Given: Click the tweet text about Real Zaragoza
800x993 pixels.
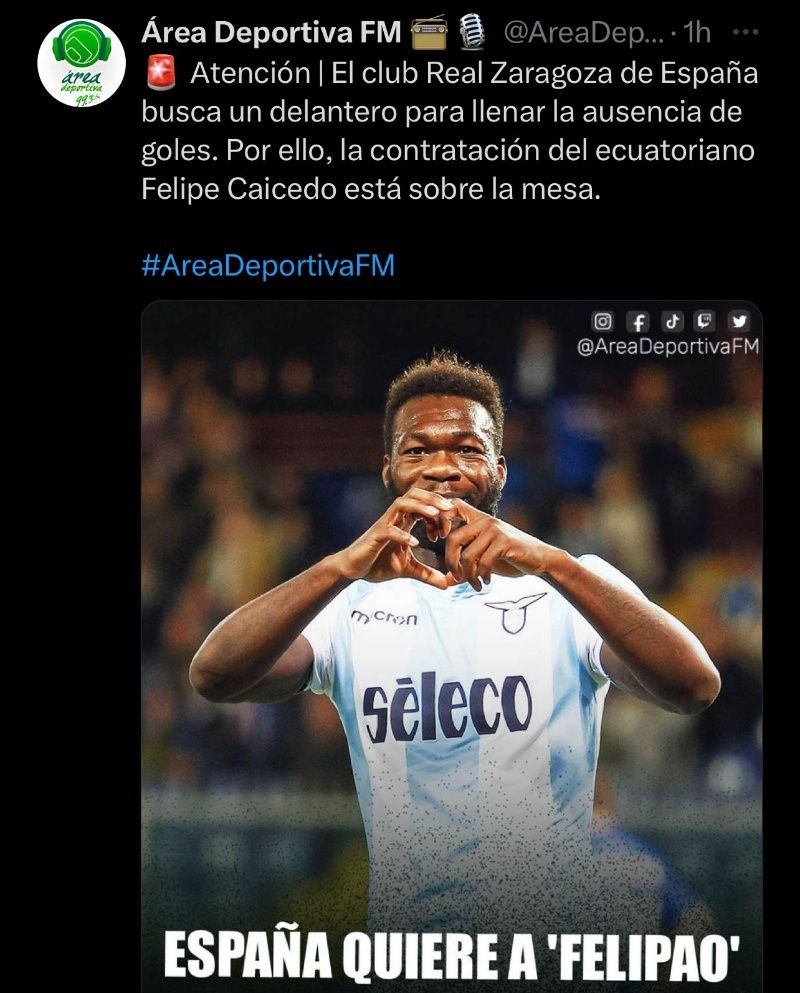Looking at the screenshot, I should click(449, 131).
